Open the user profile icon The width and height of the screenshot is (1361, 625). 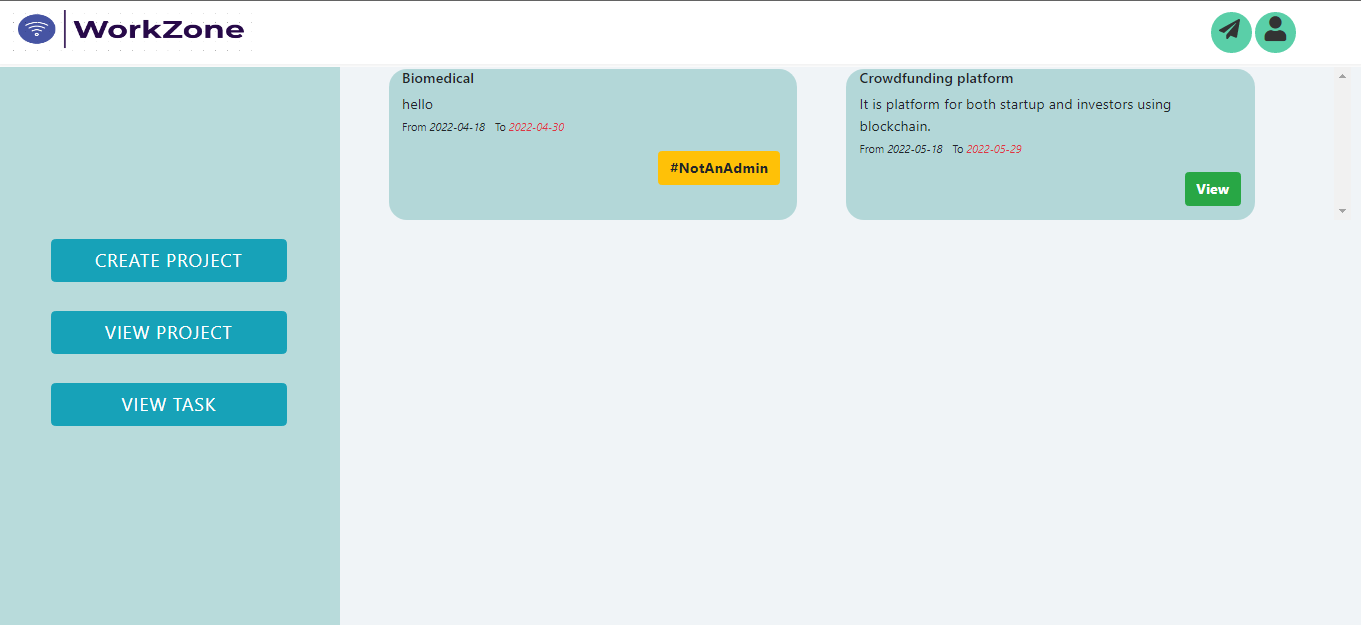[x=1275, y=32]
